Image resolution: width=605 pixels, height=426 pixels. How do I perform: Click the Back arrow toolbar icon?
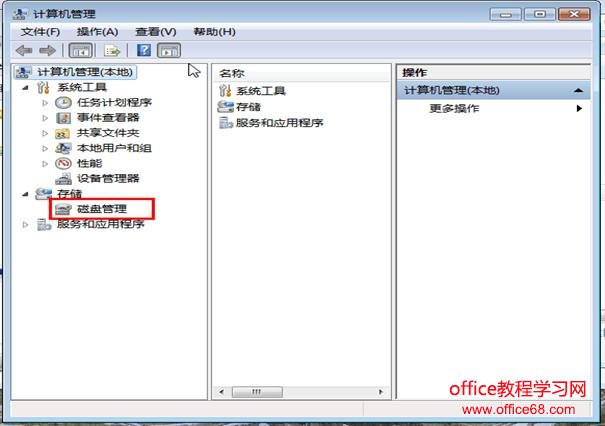24,51
